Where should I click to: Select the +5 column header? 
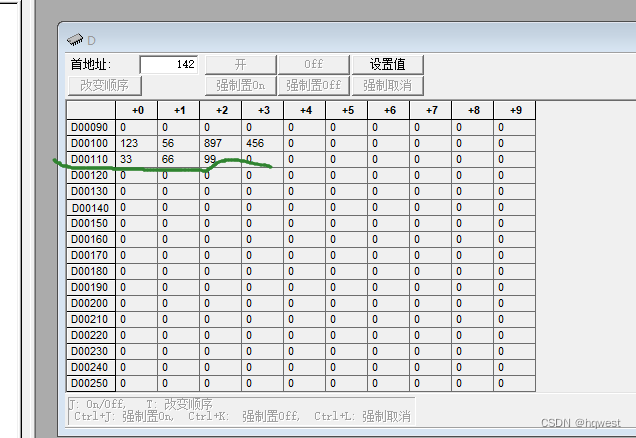point(347,110)
